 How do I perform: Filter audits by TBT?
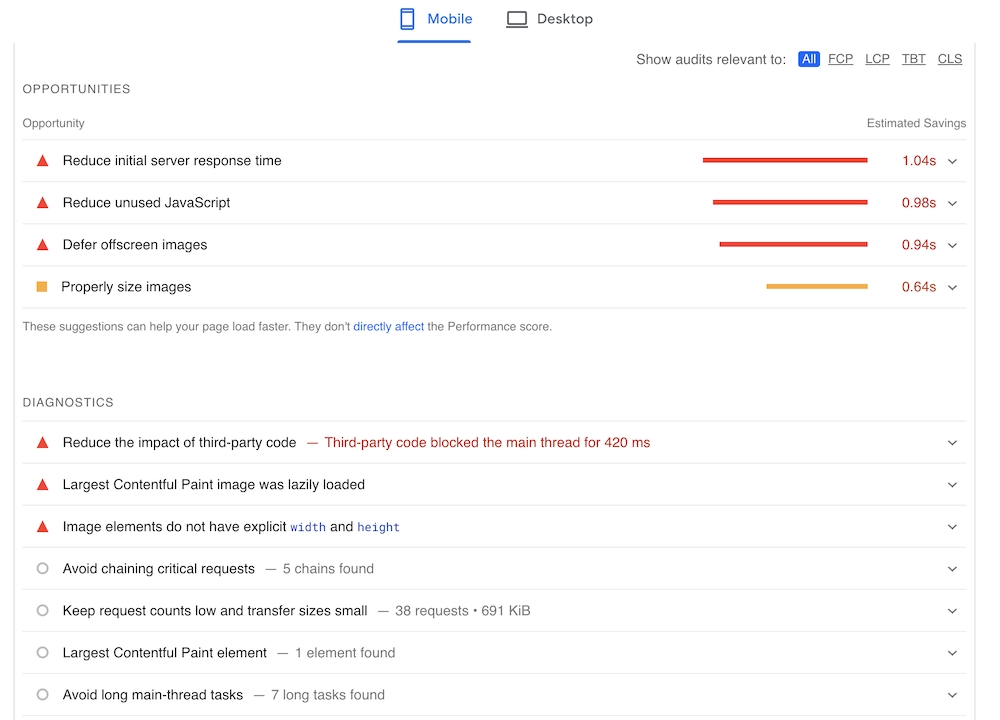(x=913, y=59)
